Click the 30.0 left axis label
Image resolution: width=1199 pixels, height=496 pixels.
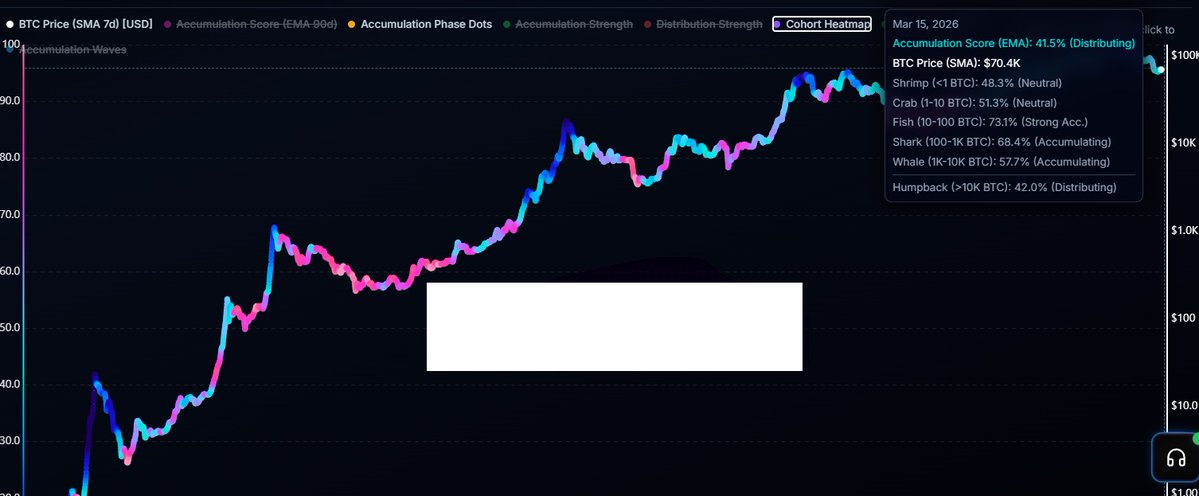(x=10, y=441)
